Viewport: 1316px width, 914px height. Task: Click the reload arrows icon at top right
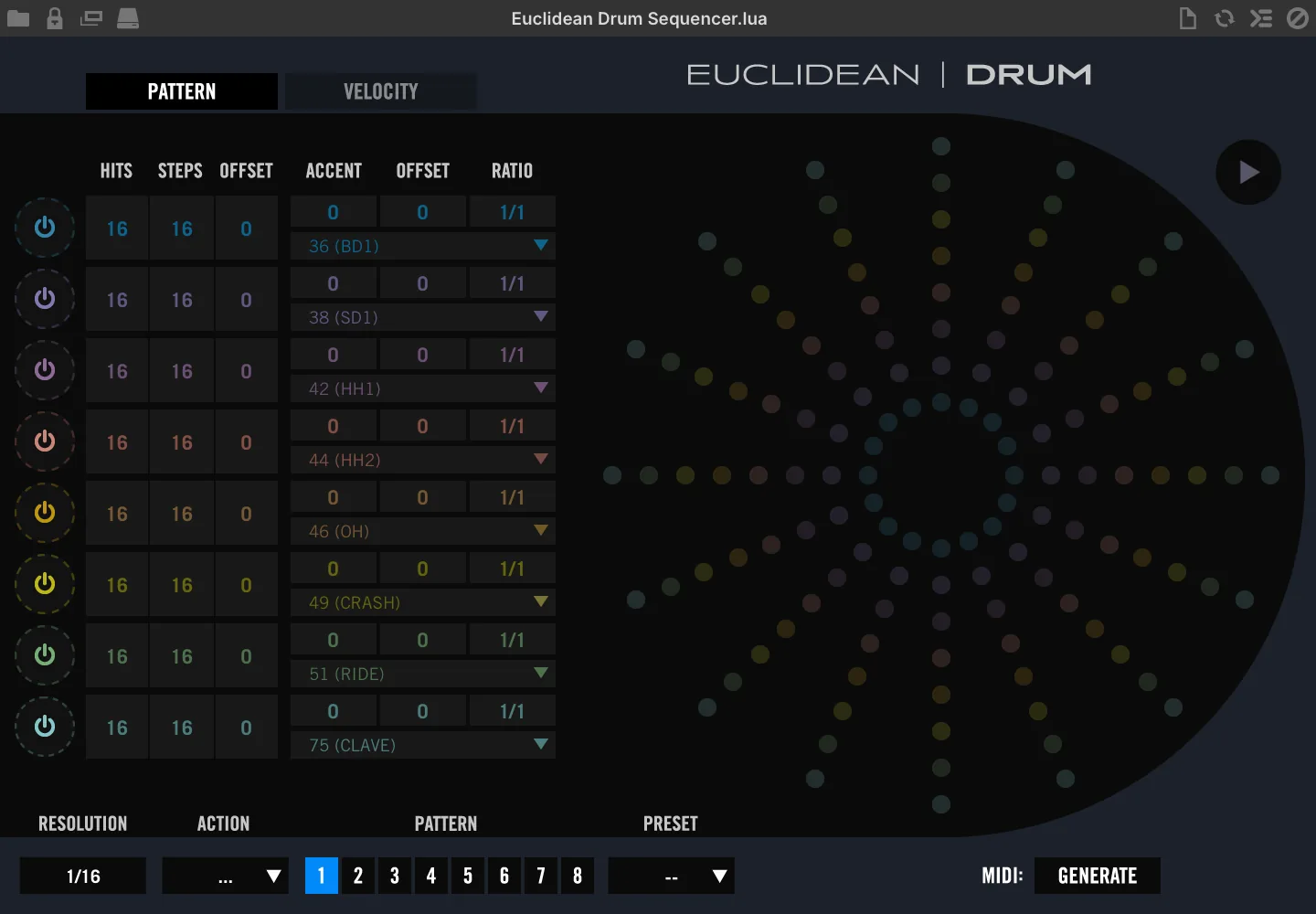(1225, 18)
